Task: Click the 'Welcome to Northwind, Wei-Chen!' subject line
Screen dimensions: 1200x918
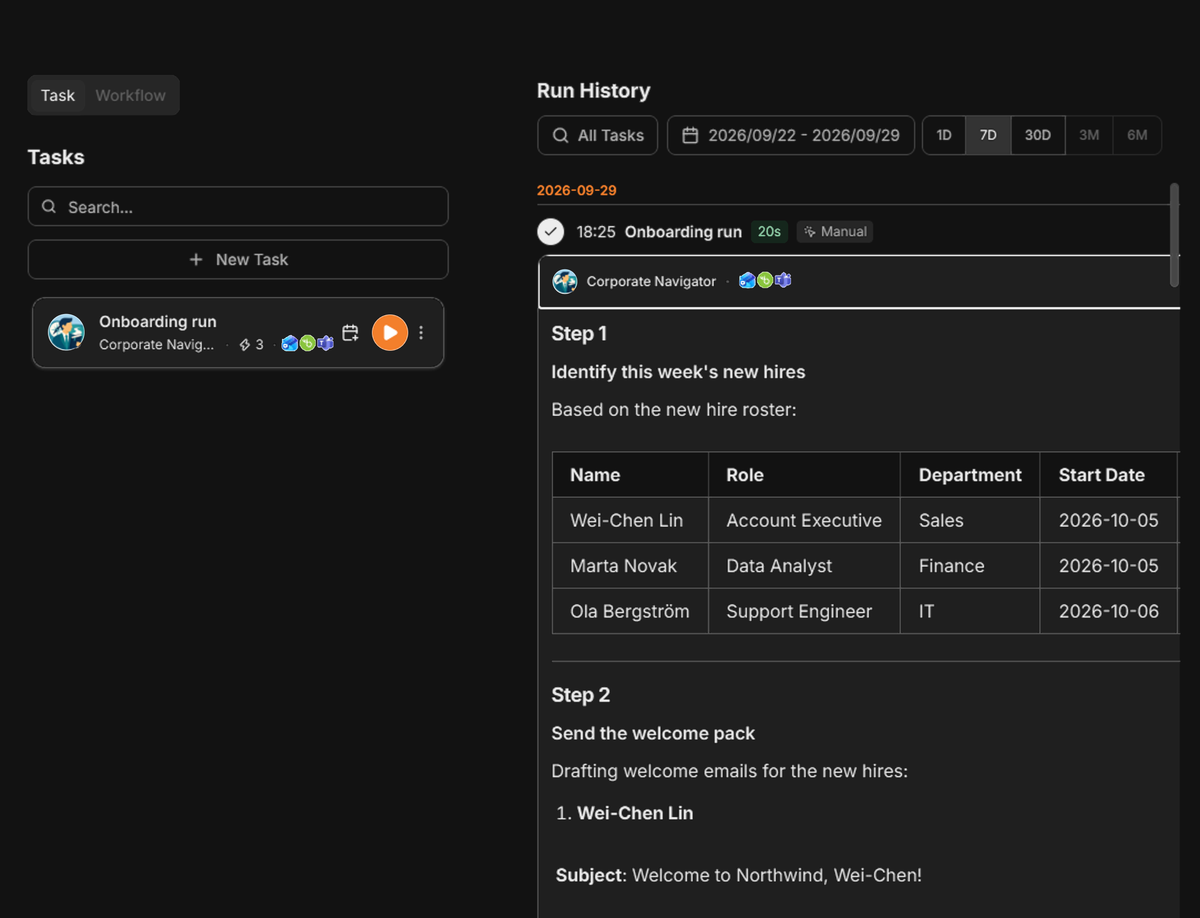Action: tap(777, 875)
